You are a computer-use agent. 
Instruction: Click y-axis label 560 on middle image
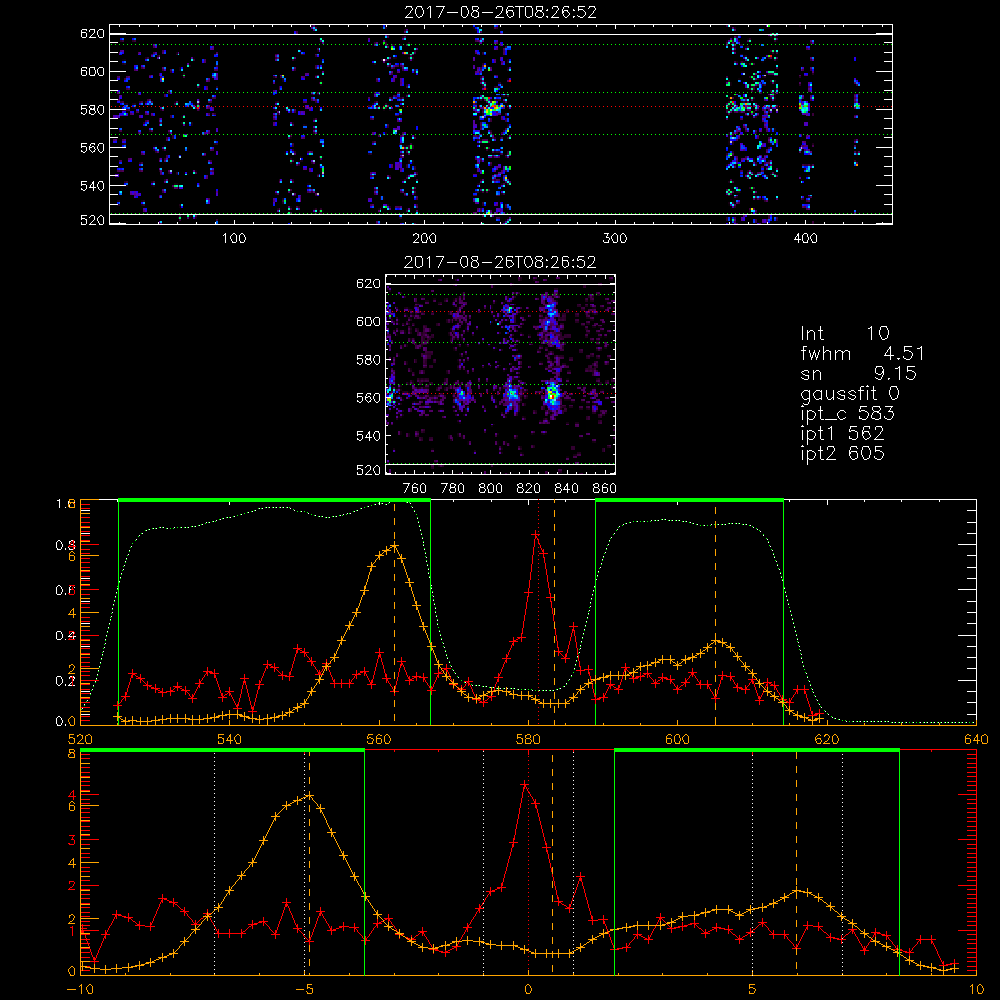[x=368, y=398]
